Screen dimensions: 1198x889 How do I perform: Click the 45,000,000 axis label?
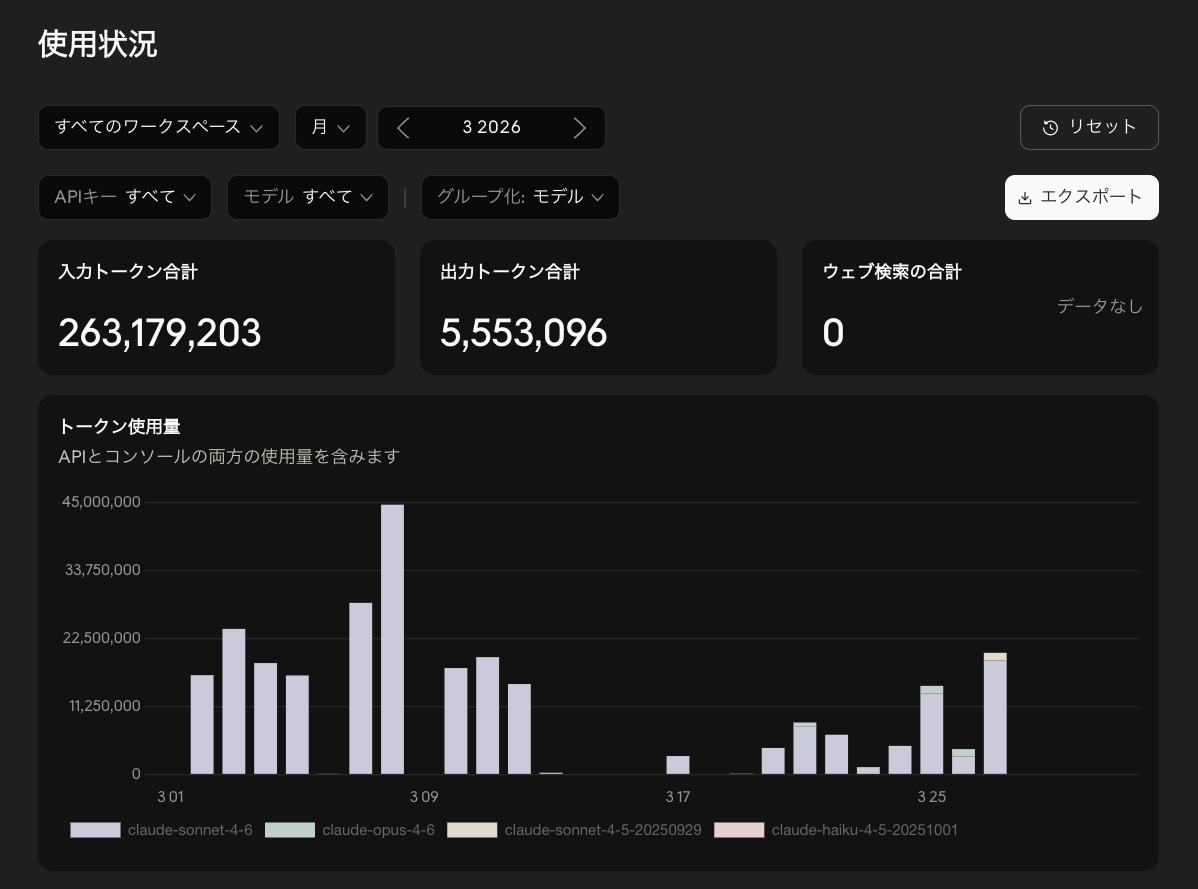coord(101,502)
